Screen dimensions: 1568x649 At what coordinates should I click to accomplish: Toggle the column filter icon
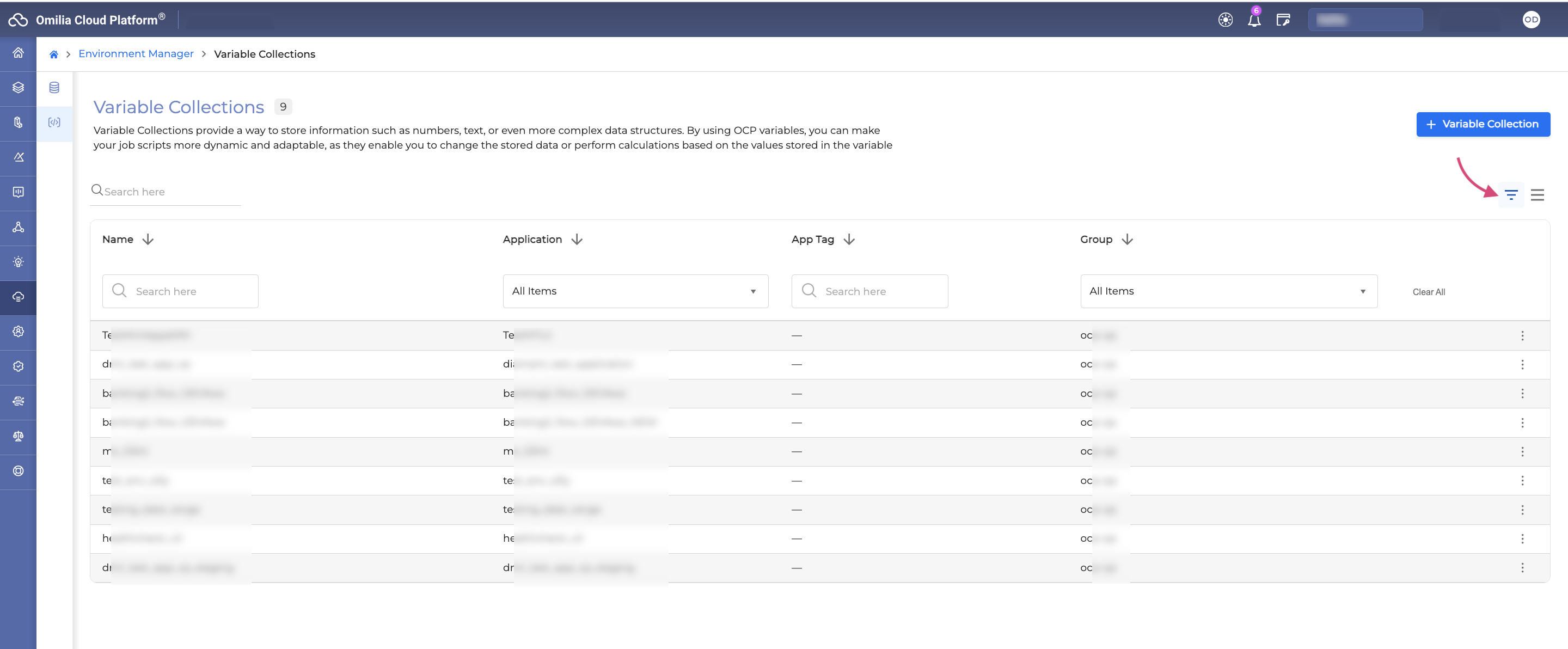(x=1511, y=195)
